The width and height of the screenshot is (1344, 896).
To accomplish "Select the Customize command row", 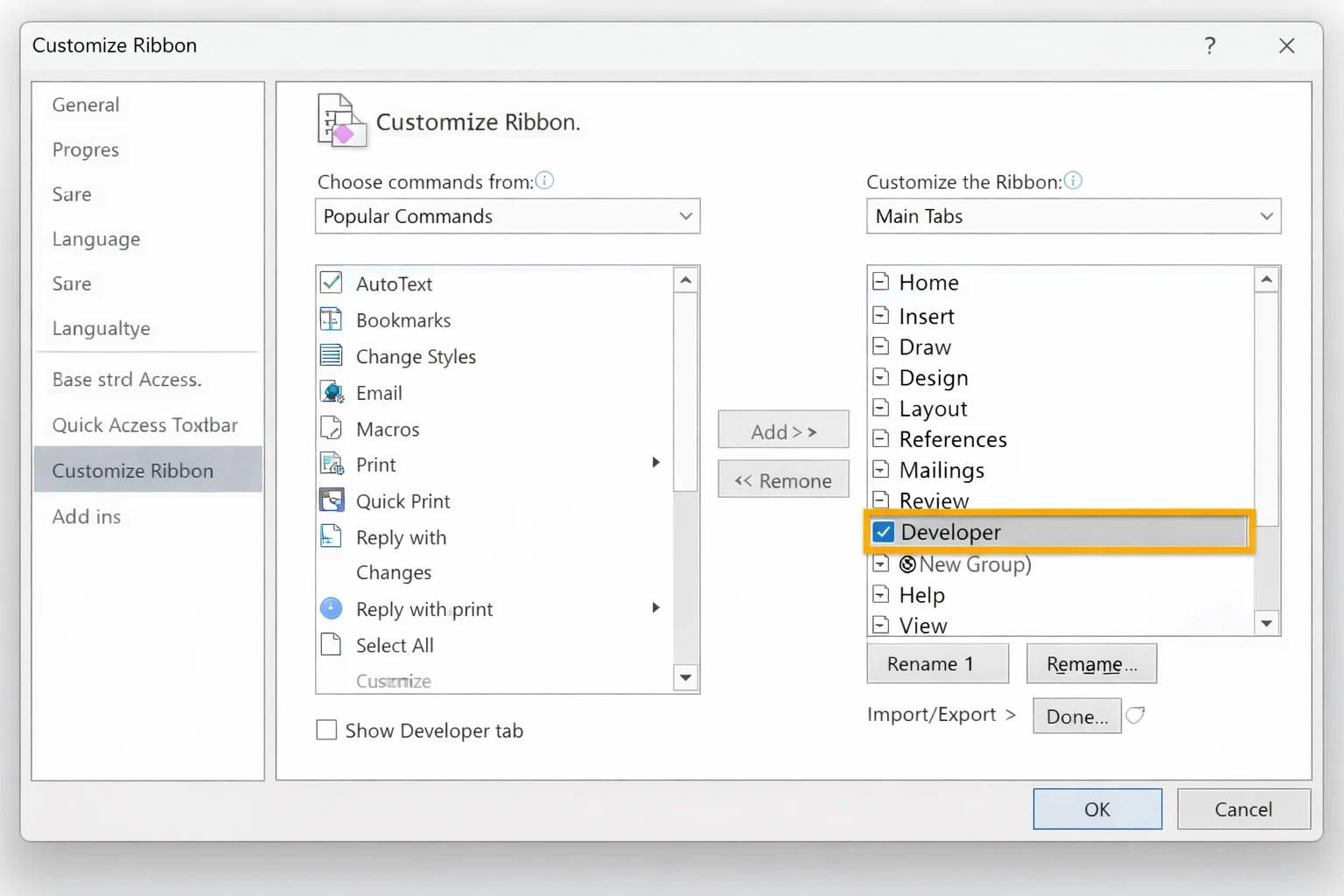I will [x=494, y=681].
